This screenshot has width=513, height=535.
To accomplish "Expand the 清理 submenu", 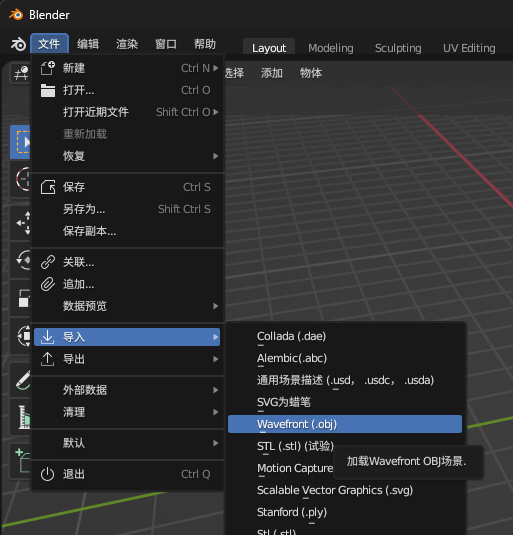I will tap(127, 412).
